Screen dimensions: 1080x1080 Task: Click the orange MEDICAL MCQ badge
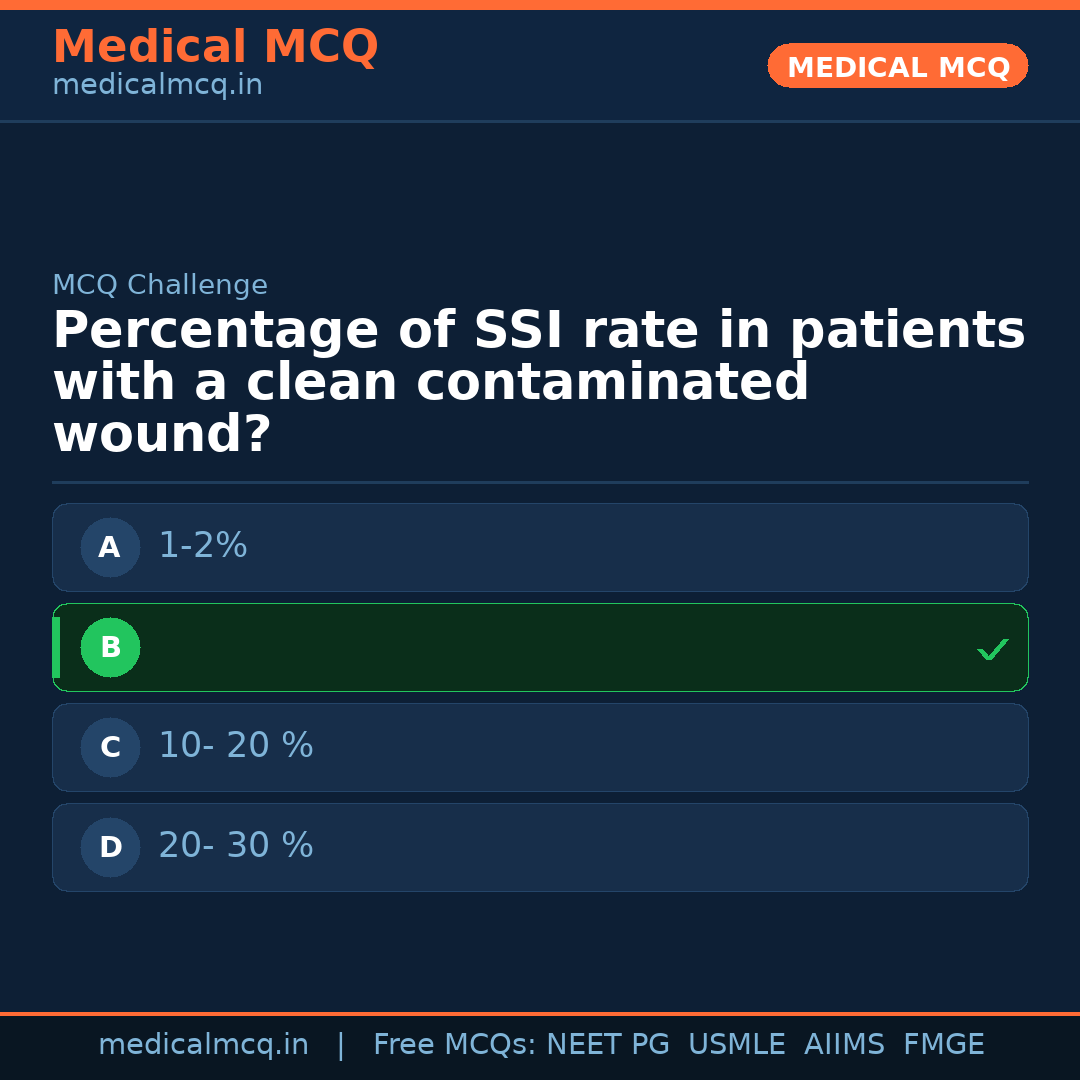[x=897, y=66]
